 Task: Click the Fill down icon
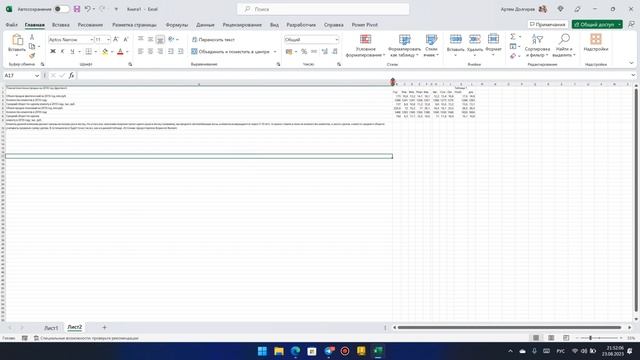tap(513, 47)
